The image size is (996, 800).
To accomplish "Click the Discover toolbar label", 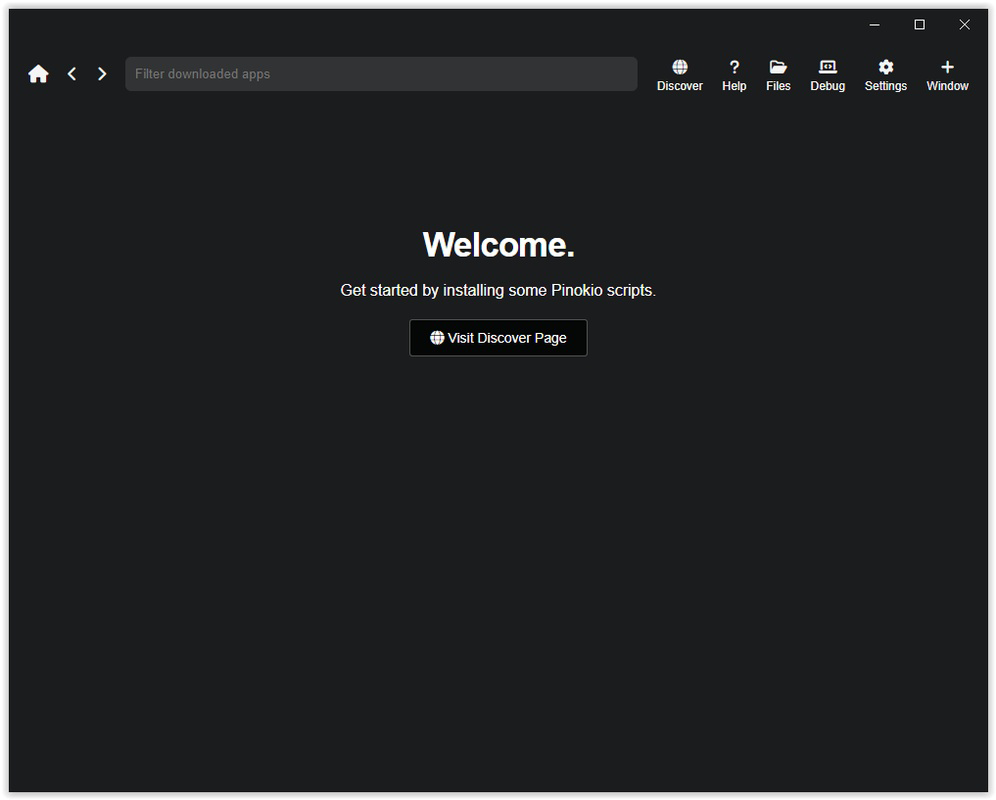I will 680,86.
